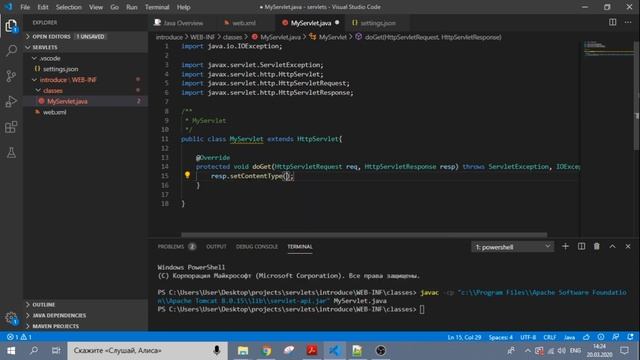Screen dimensions: 640x360
Task: Change encoding via UTF-8 status
Action: [x=528, y=337]
